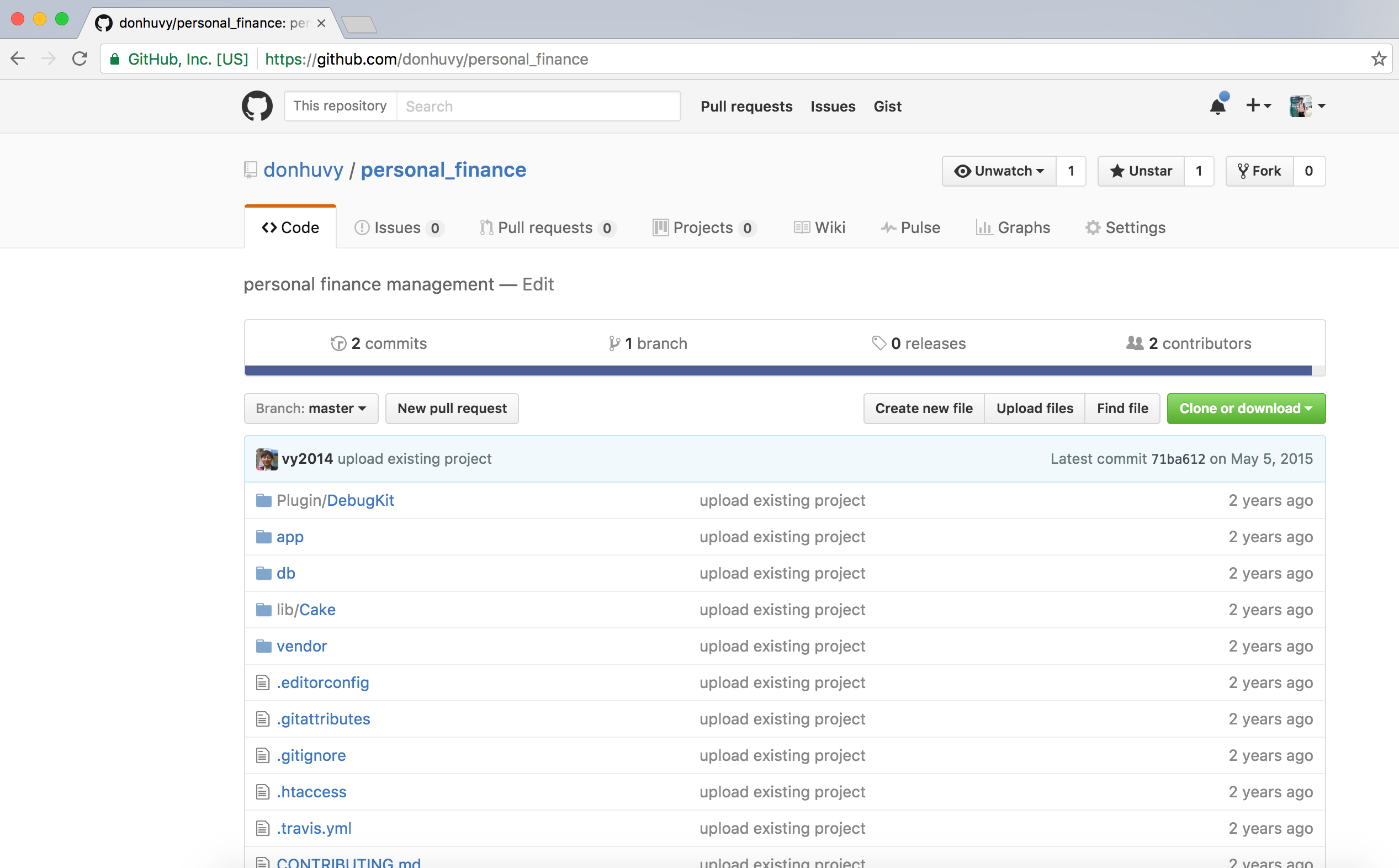Click the Edit description link
1399x868 pixels.
(x=538, y=284)
